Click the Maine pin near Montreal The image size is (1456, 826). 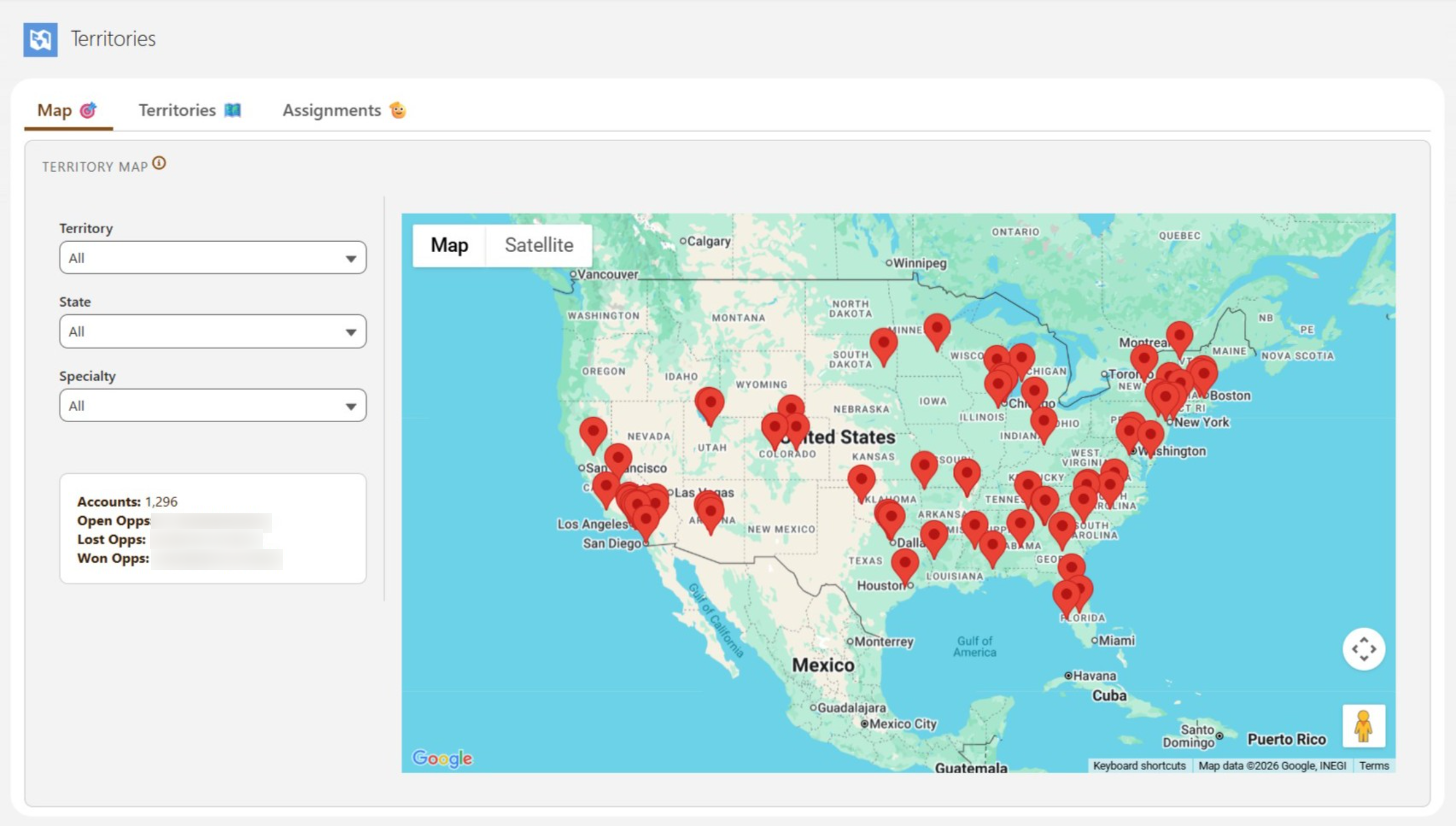1179,336
